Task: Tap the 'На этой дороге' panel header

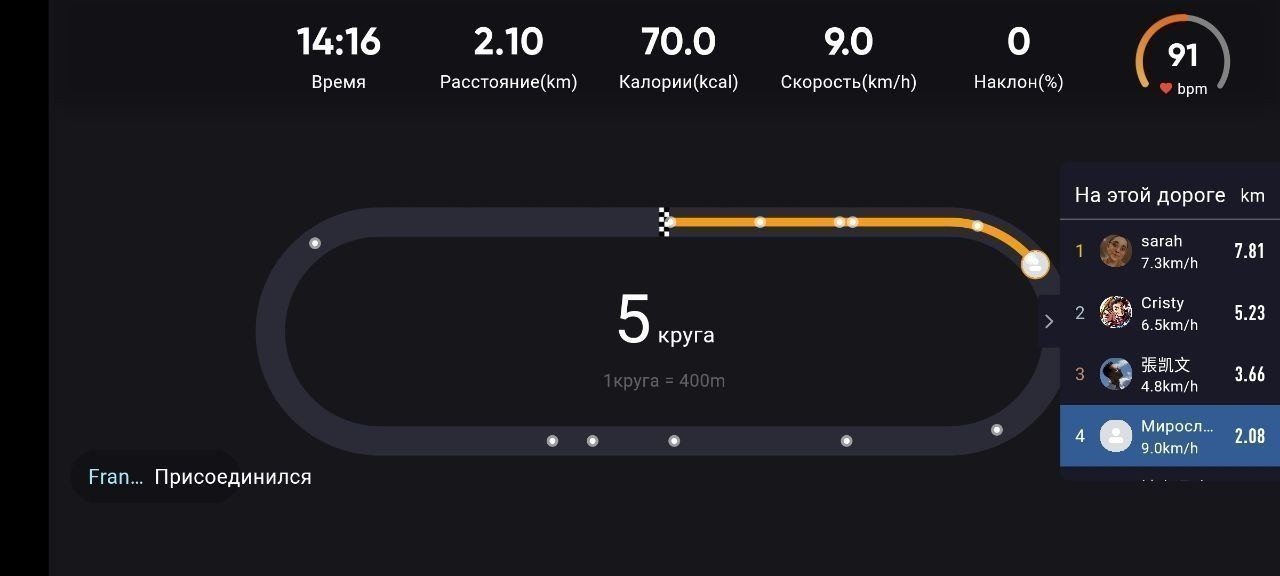Action: [1150, 195]
